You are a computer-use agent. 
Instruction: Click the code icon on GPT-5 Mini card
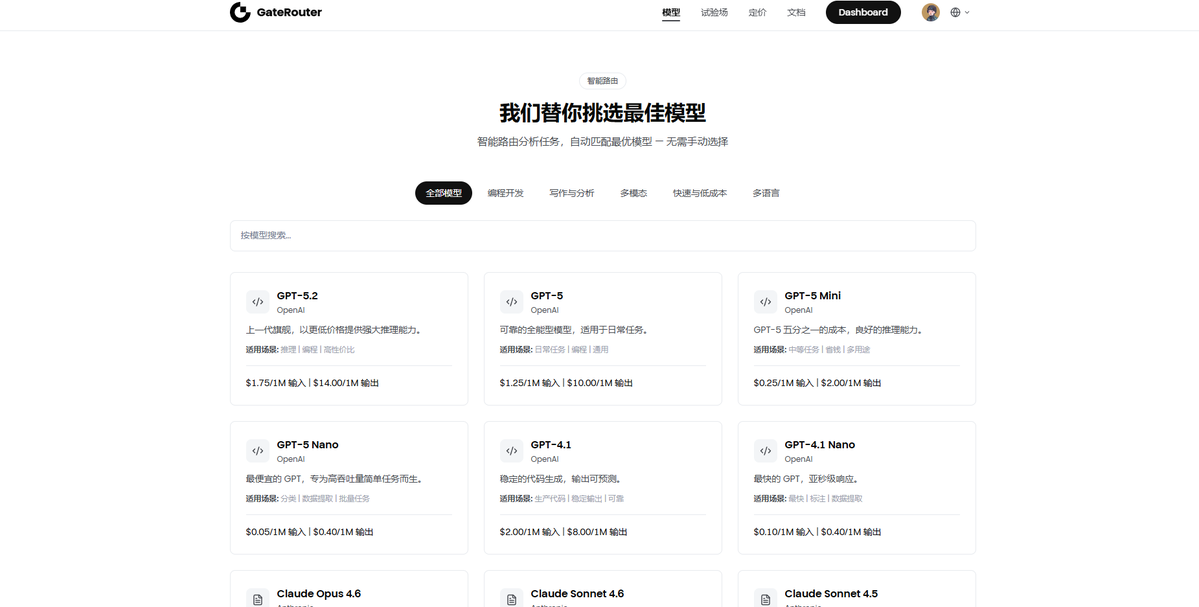765,302
